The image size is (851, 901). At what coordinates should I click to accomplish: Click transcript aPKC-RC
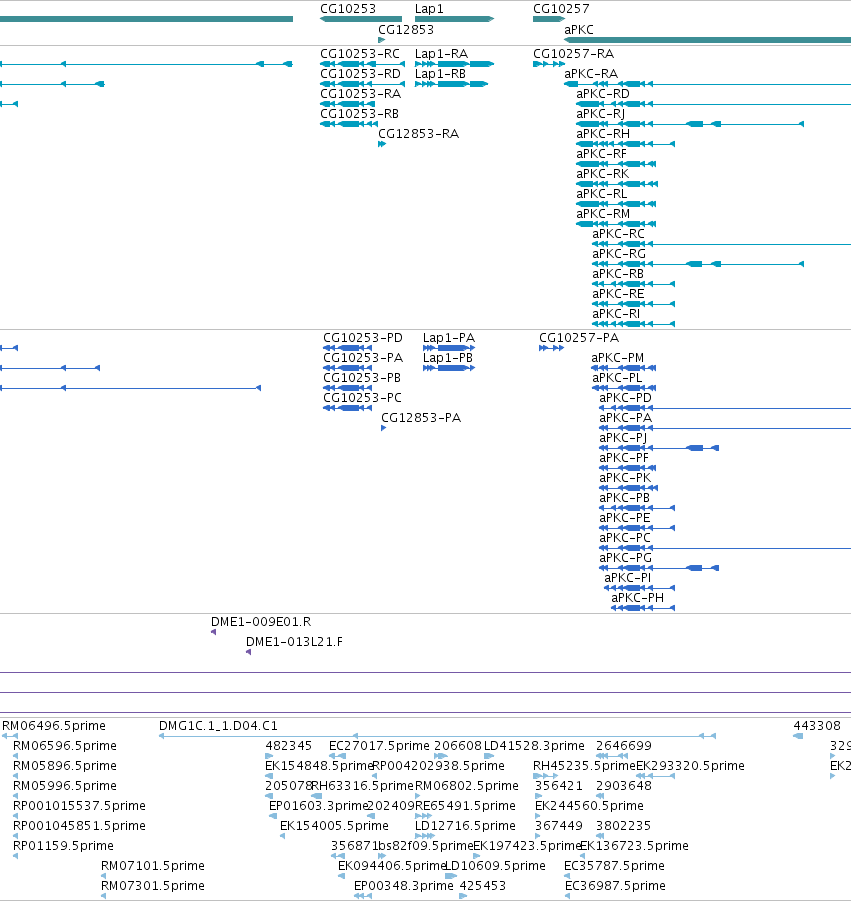tap(618, 234)
